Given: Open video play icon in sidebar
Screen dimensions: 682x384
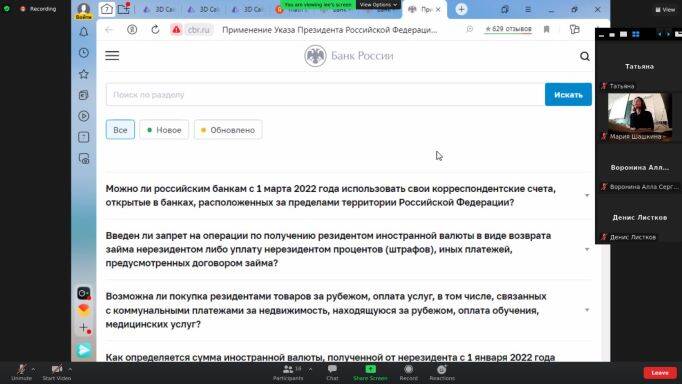Looking at the screenshot, I should click(84, 116).
